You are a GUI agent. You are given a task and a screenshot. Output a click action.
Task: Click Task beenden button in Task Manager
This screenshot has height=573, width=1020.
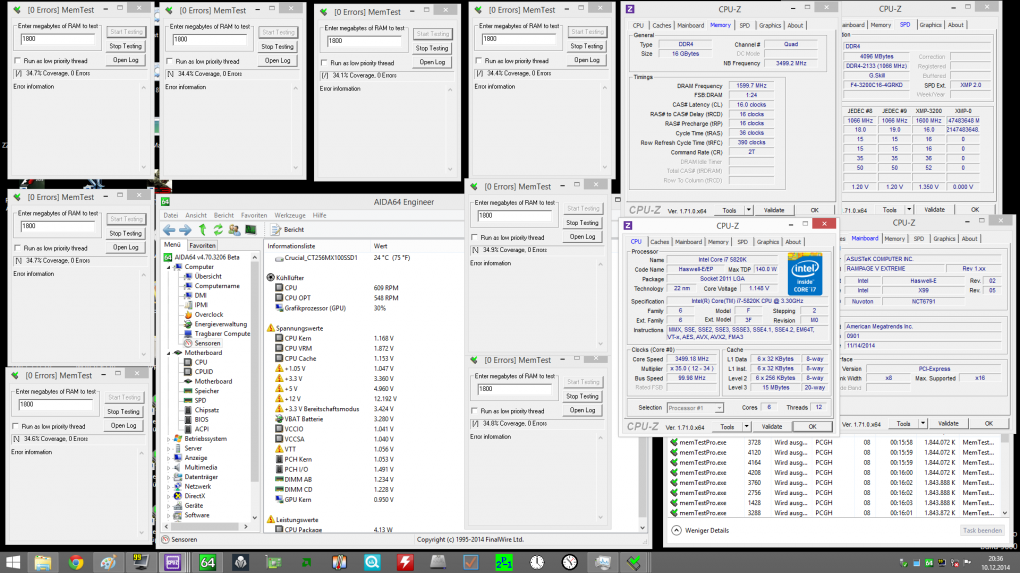[x=982, y=531]
